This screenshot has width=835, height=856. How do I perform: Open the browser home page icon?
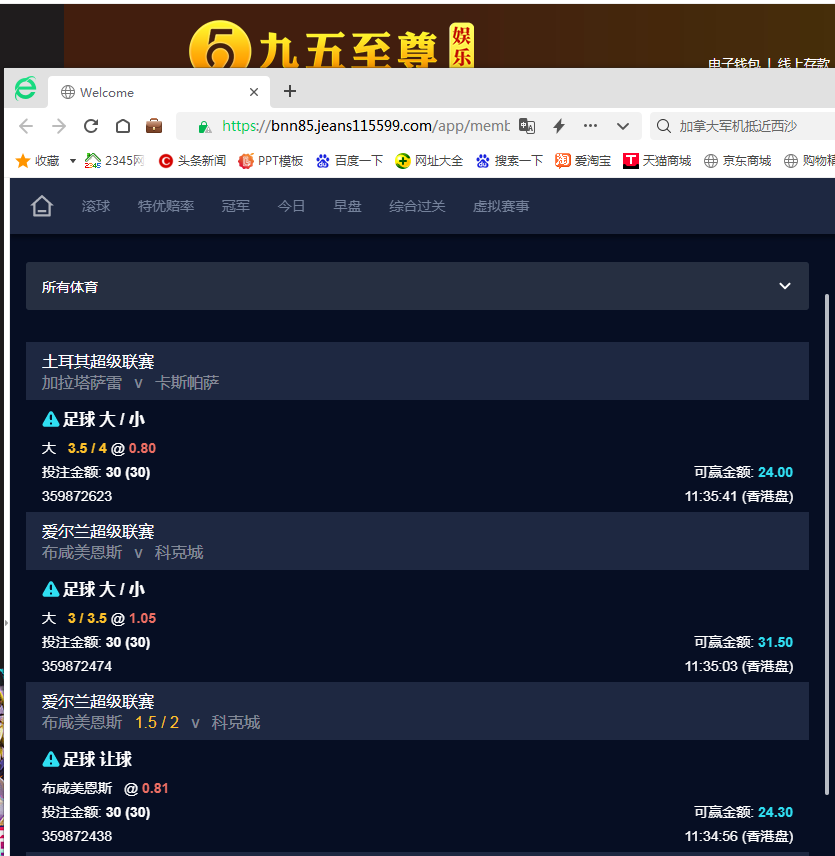(123, 127)
